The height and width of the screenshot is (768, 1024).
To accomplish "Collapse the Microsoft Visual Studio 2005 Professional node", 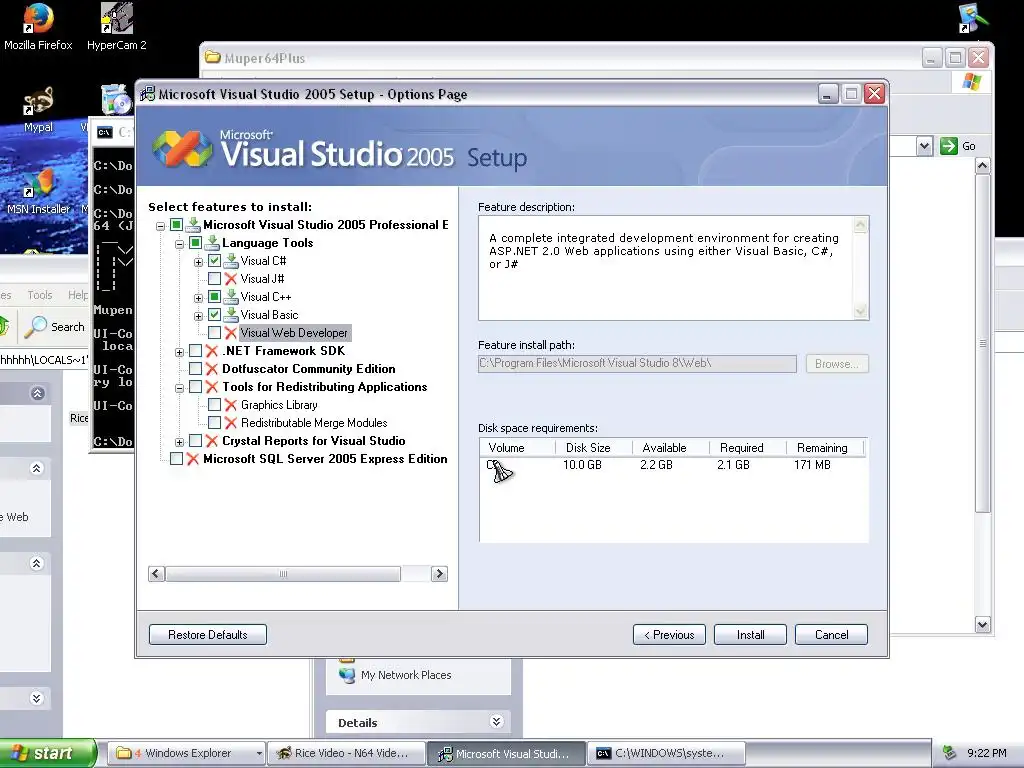I will click(161, 226).
